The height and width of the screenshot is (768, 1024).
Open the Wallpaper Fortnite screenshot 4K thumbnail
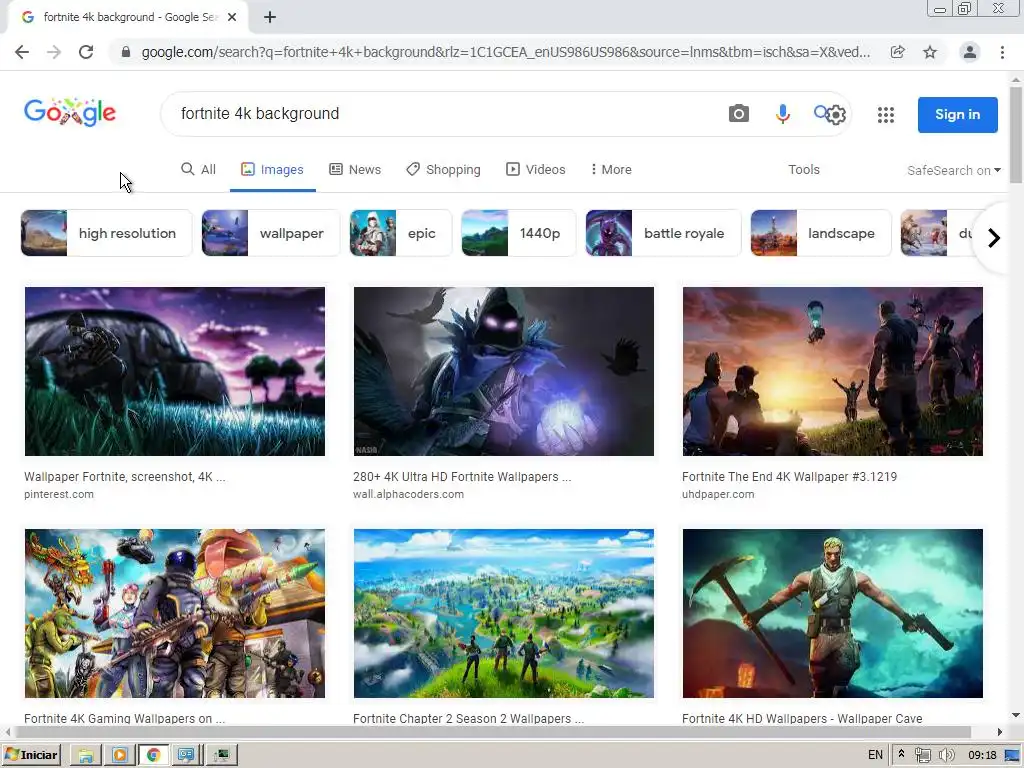click(175, 372)
